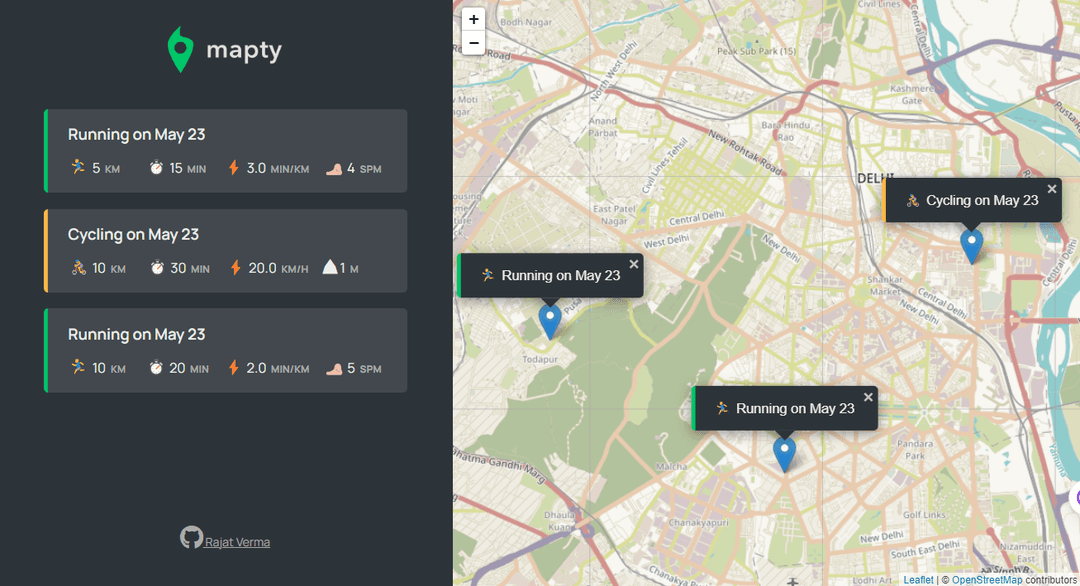
Task: Click the GitHub icon in the footer
Action: [191, 537]
